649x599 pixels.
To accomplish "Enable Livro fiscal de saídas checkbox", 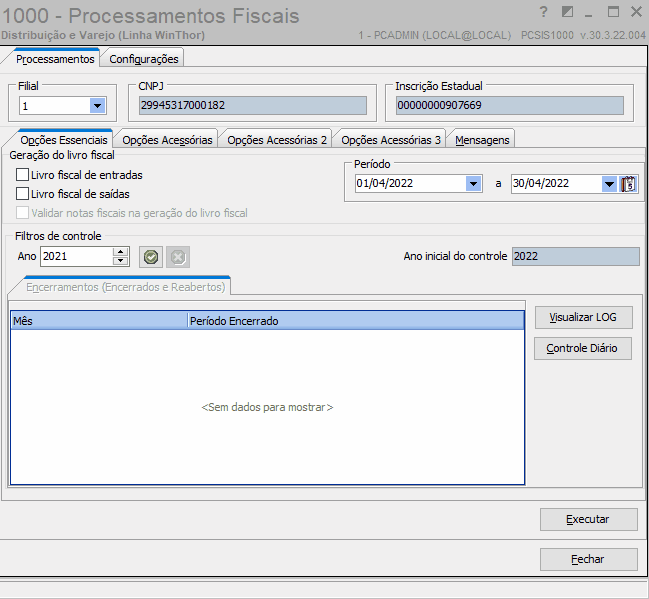I will pos(22,194).
